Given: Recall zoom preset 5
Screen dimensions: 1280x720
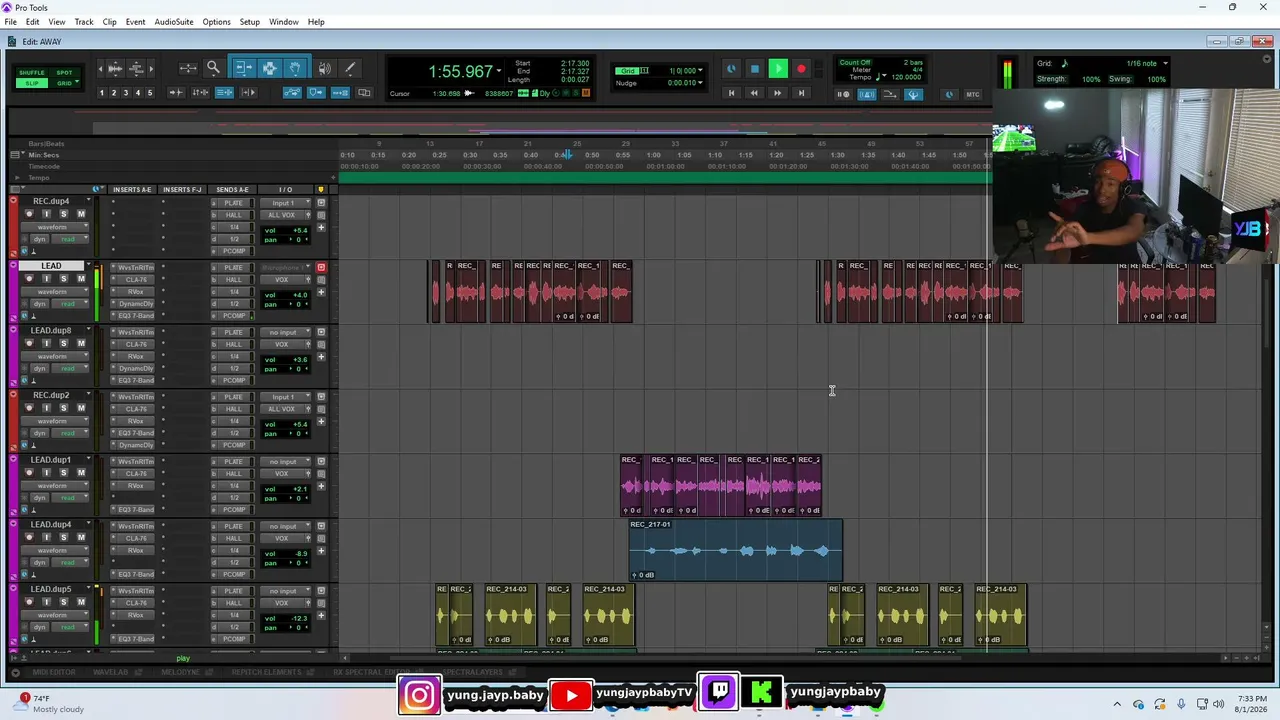Looking at the screenshot, I should [x=150, y=93].
